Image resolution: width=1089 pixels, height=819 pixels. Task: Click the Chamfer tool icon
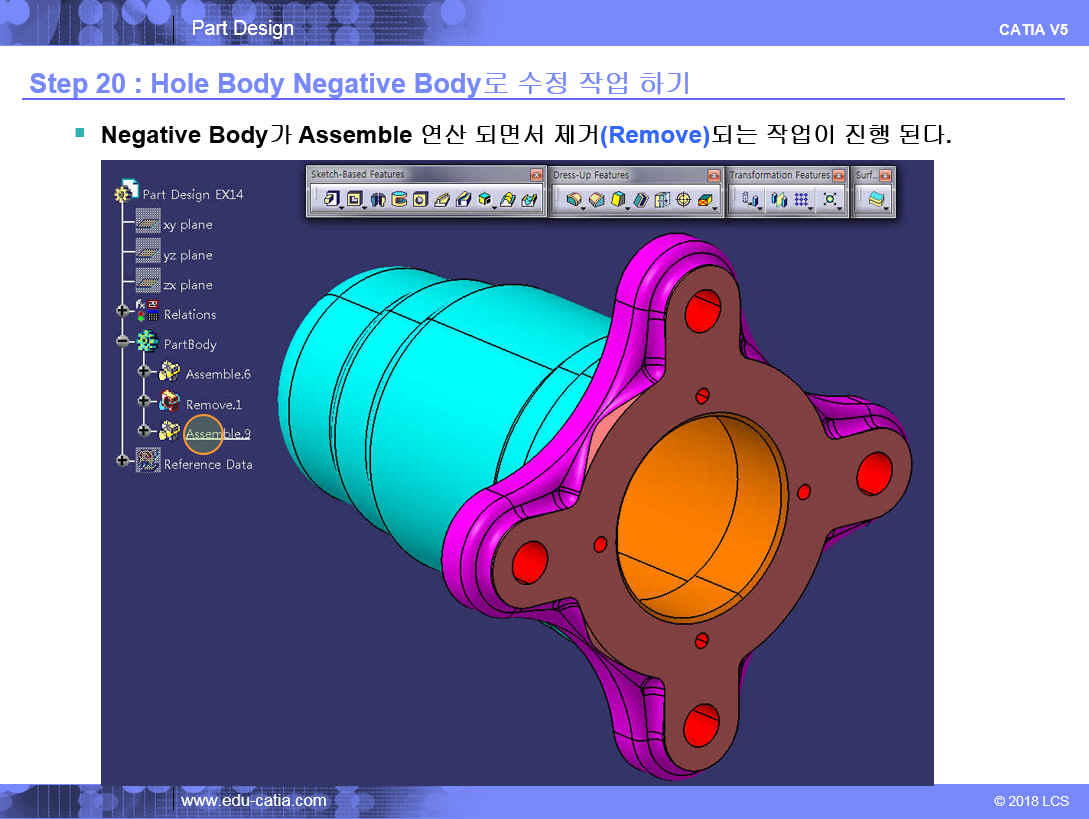tap(596, 200)
